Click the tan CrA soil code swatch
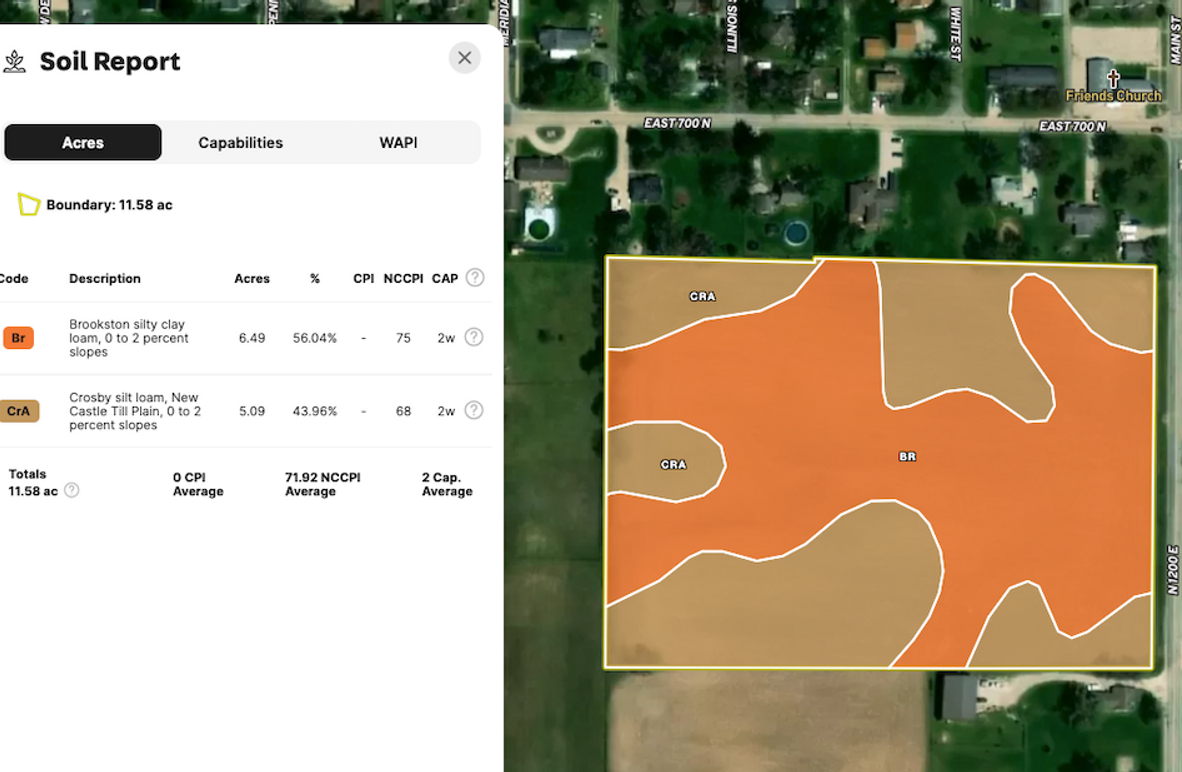This screenshot has width=1182, height=772. [19, 411]
